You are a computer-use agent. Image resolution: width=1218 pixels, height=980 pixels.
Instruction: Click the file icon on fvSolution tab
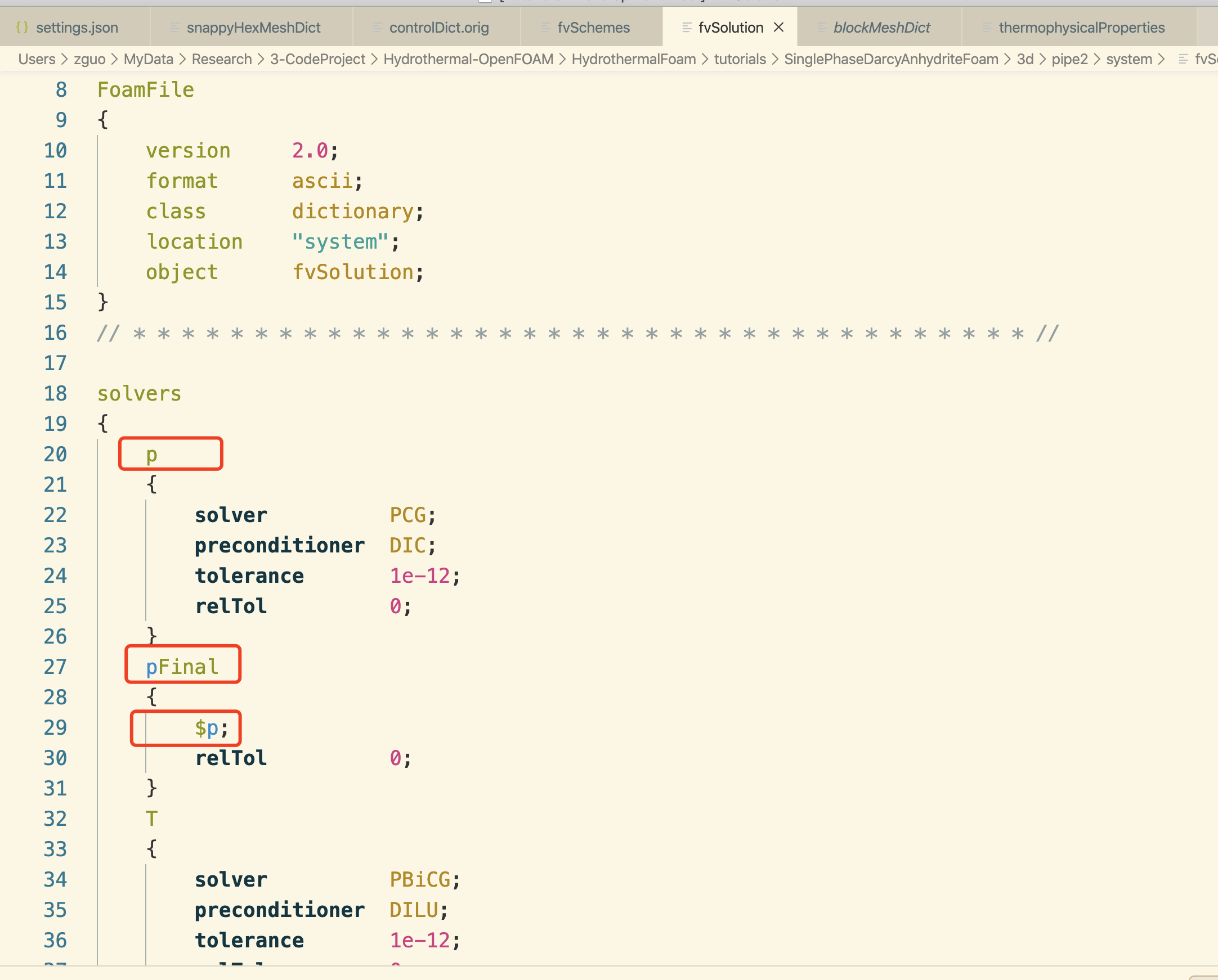pos(687,27)
